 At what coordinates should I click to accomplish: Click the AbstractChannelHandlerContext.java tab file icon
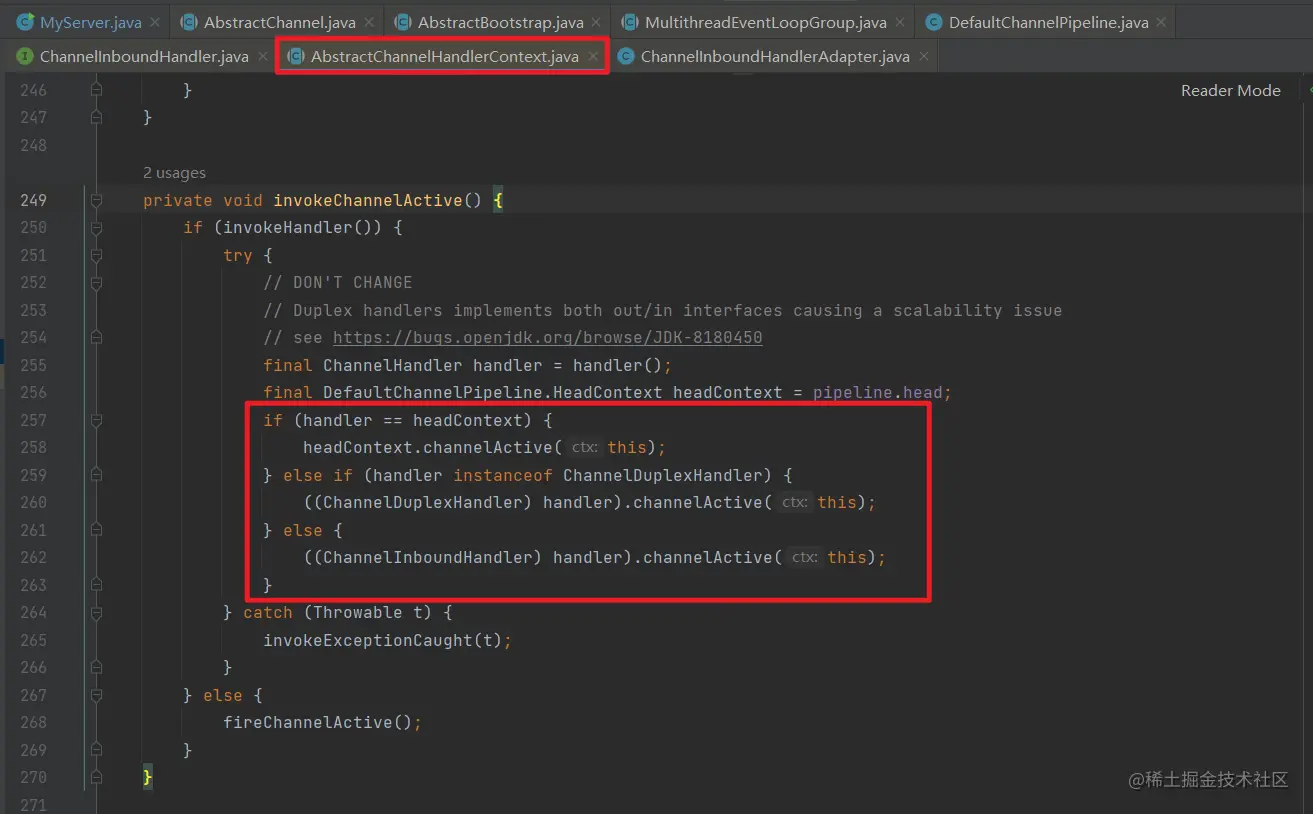pos(296,57)
